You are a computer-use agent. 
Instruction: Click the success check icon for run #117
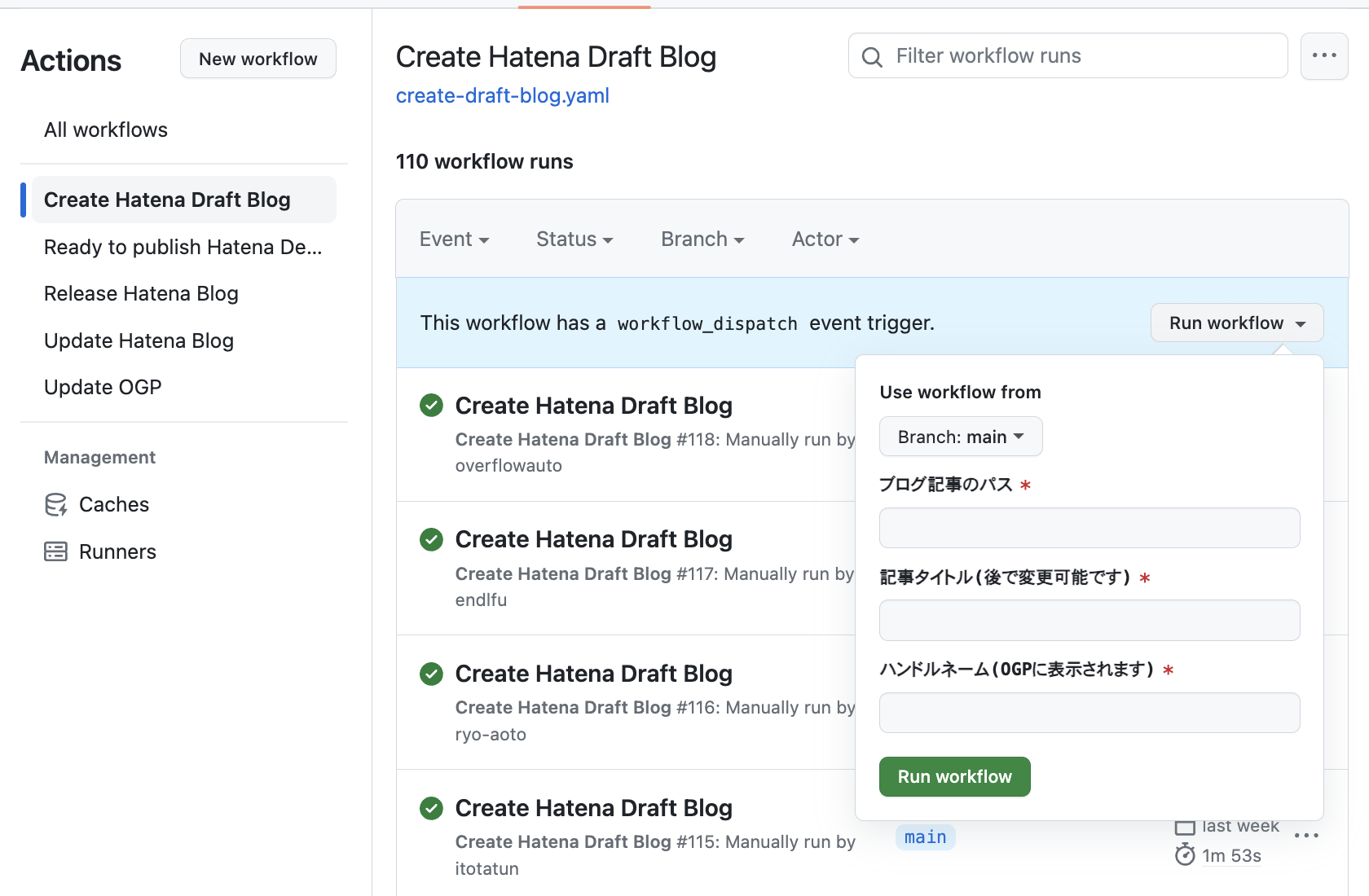431,539
